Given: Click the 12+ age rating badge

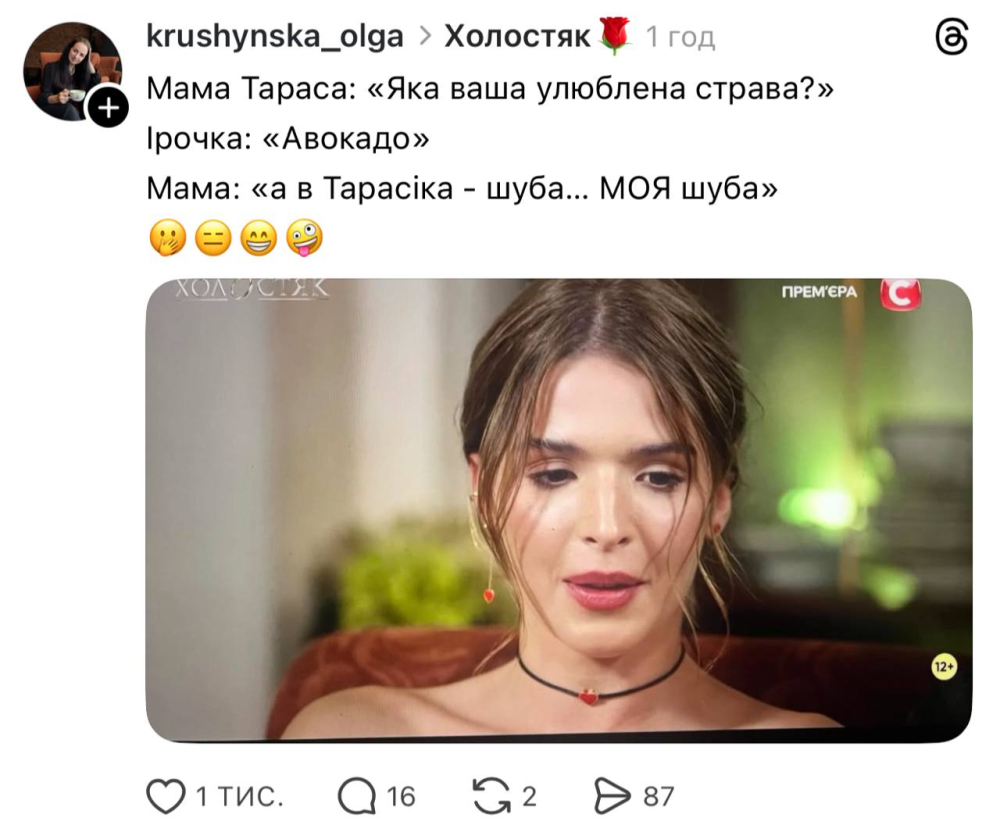Looking at the screenshot, I should tap(944, 667).
